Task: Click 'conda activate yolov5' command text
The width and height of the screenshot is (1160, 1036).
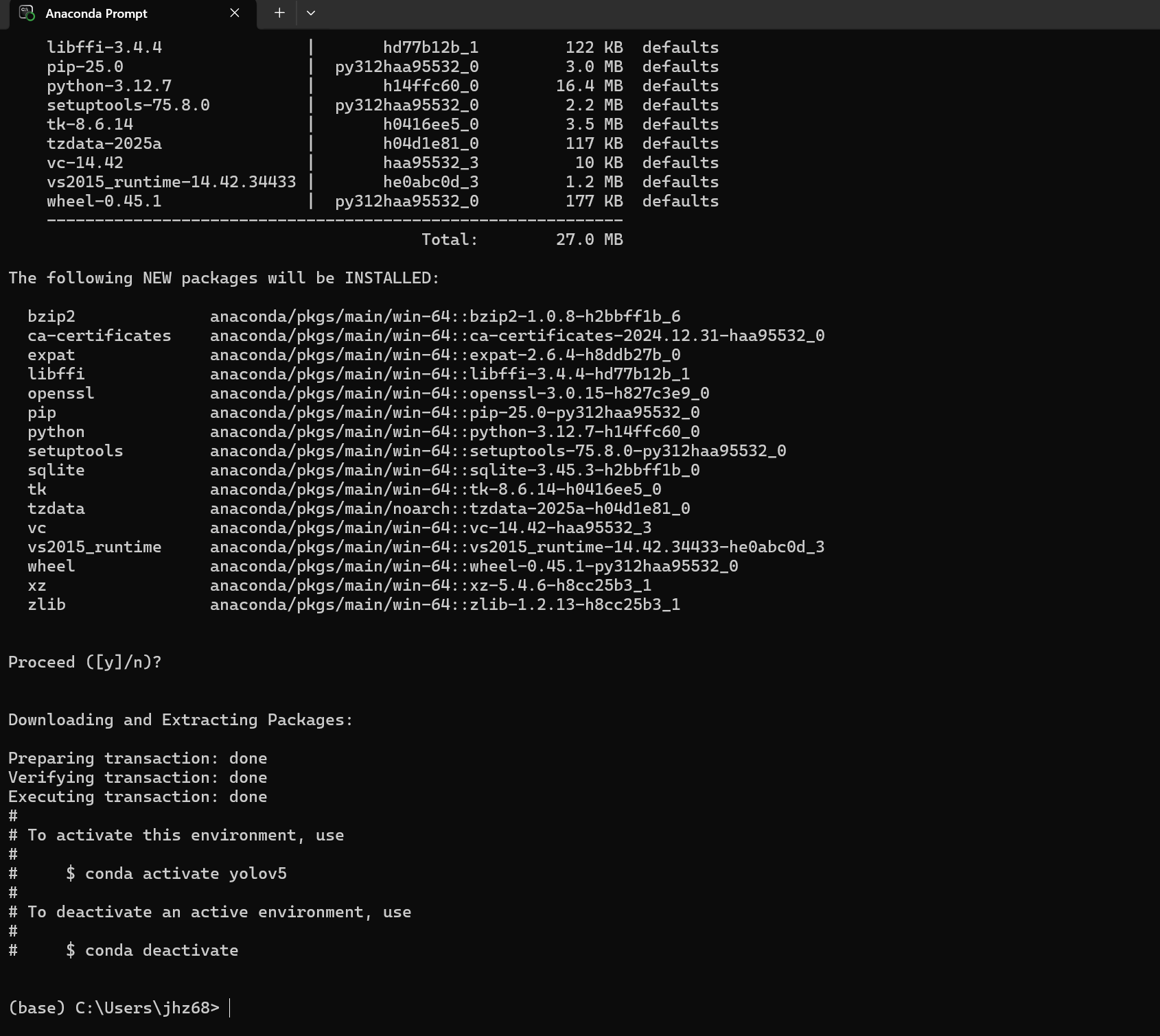Action: [x=186, y=873]
